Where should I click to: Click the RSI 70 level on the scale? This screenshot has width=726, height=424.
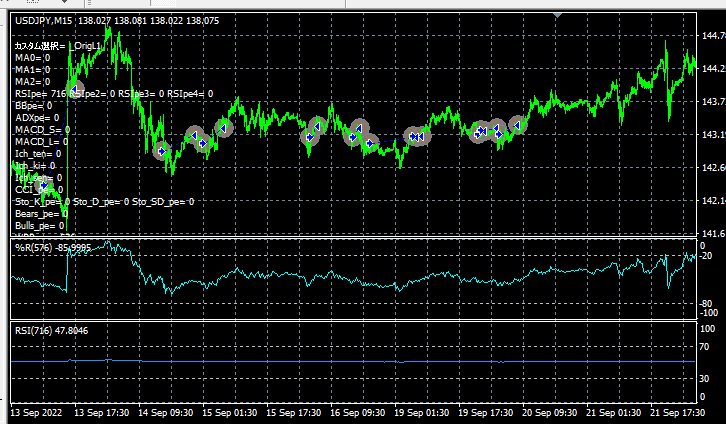coord(704,347)
